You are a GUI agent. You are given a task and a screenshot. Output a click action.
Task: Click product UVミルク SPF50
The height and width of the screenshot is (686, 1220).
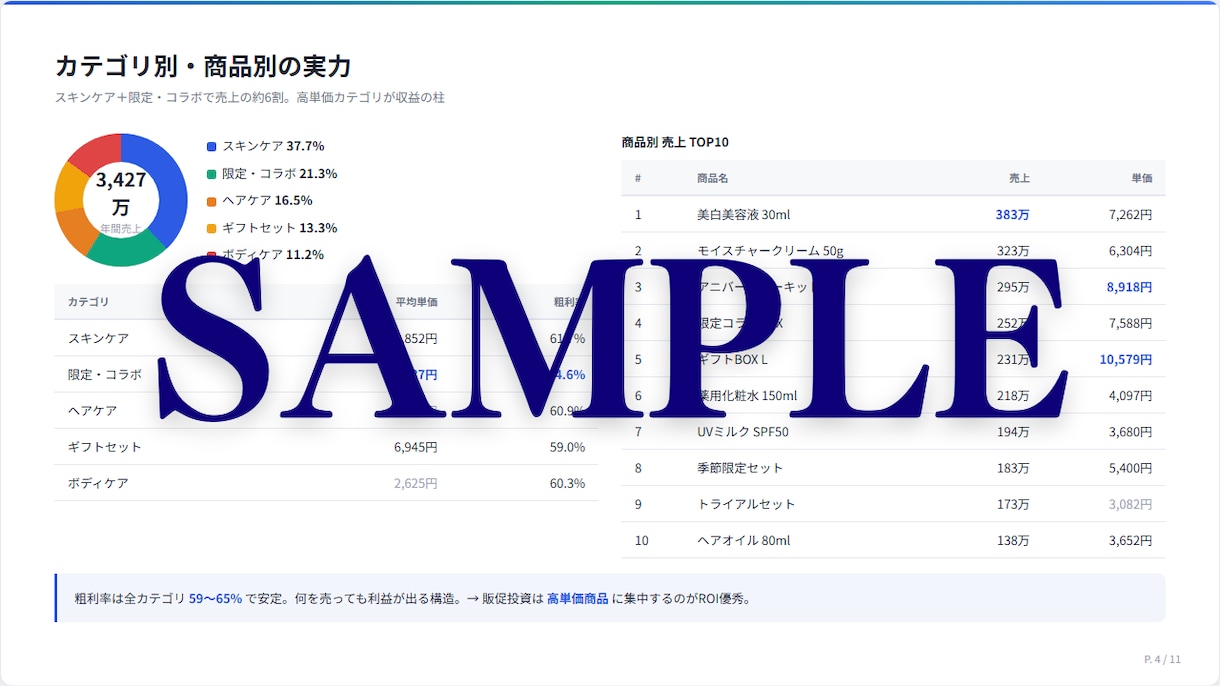click(x=743, y=432)
